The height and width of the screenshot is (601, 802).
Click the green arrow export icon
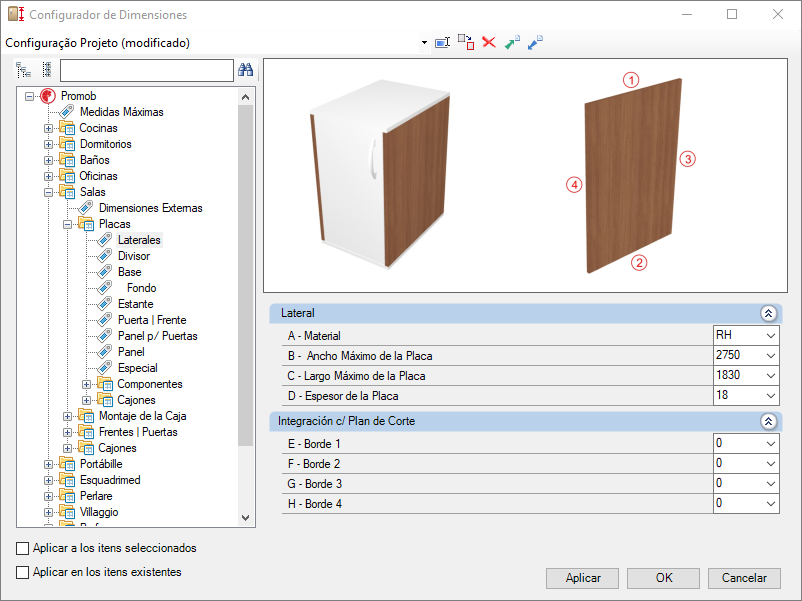[512, 42]
